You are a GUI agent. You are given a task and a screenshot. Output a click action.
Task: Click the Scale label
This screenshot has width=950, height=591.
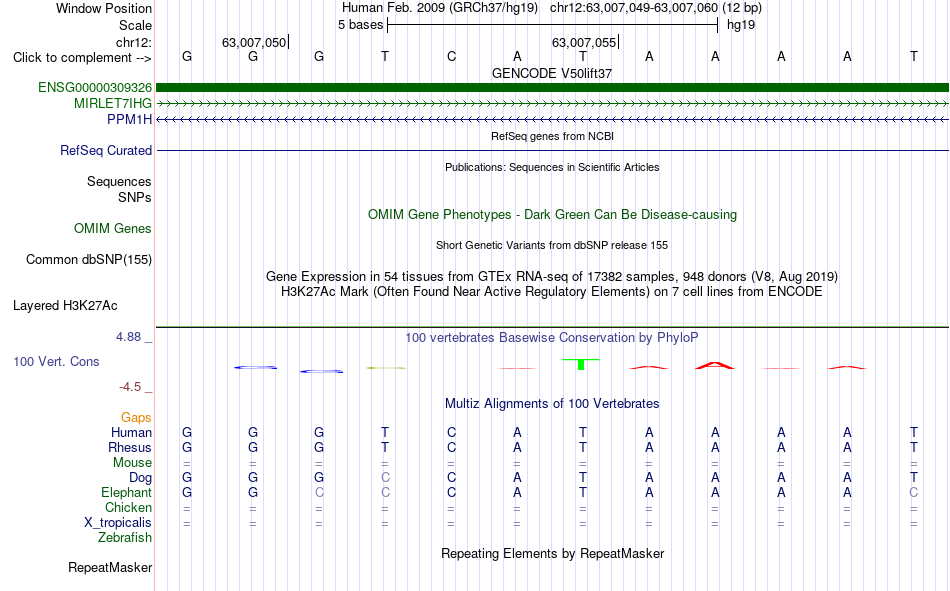coord(135,25)
